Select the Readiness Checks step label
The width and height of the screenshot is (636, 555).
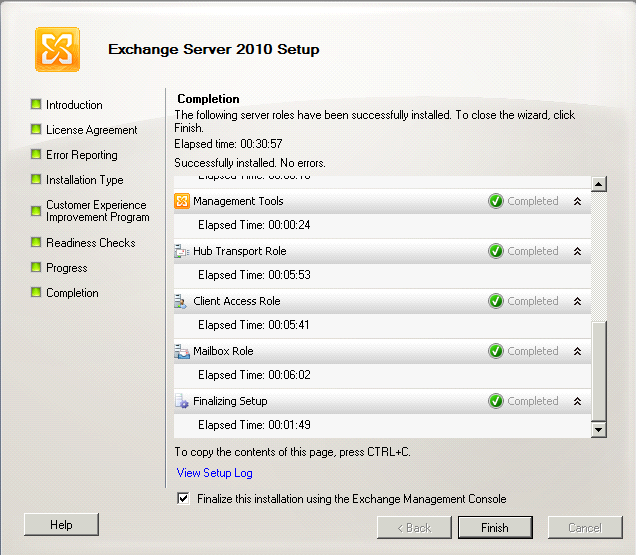91,243
